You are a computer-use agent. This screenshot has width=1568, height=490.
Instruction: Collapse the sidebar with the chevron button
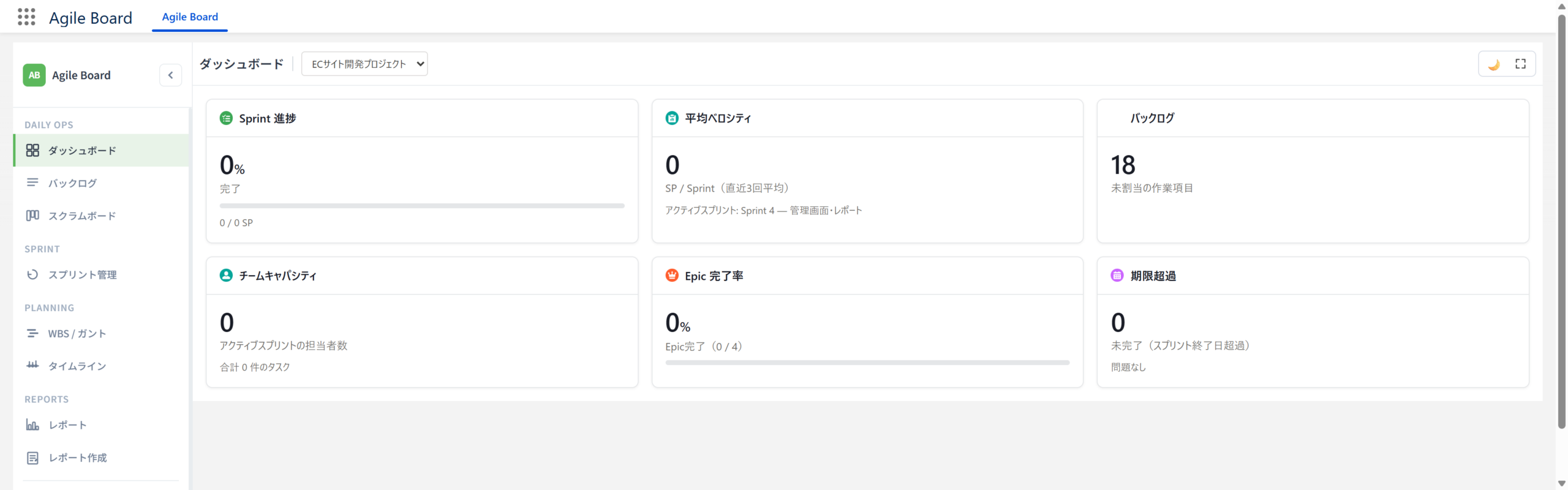point(170,75)
